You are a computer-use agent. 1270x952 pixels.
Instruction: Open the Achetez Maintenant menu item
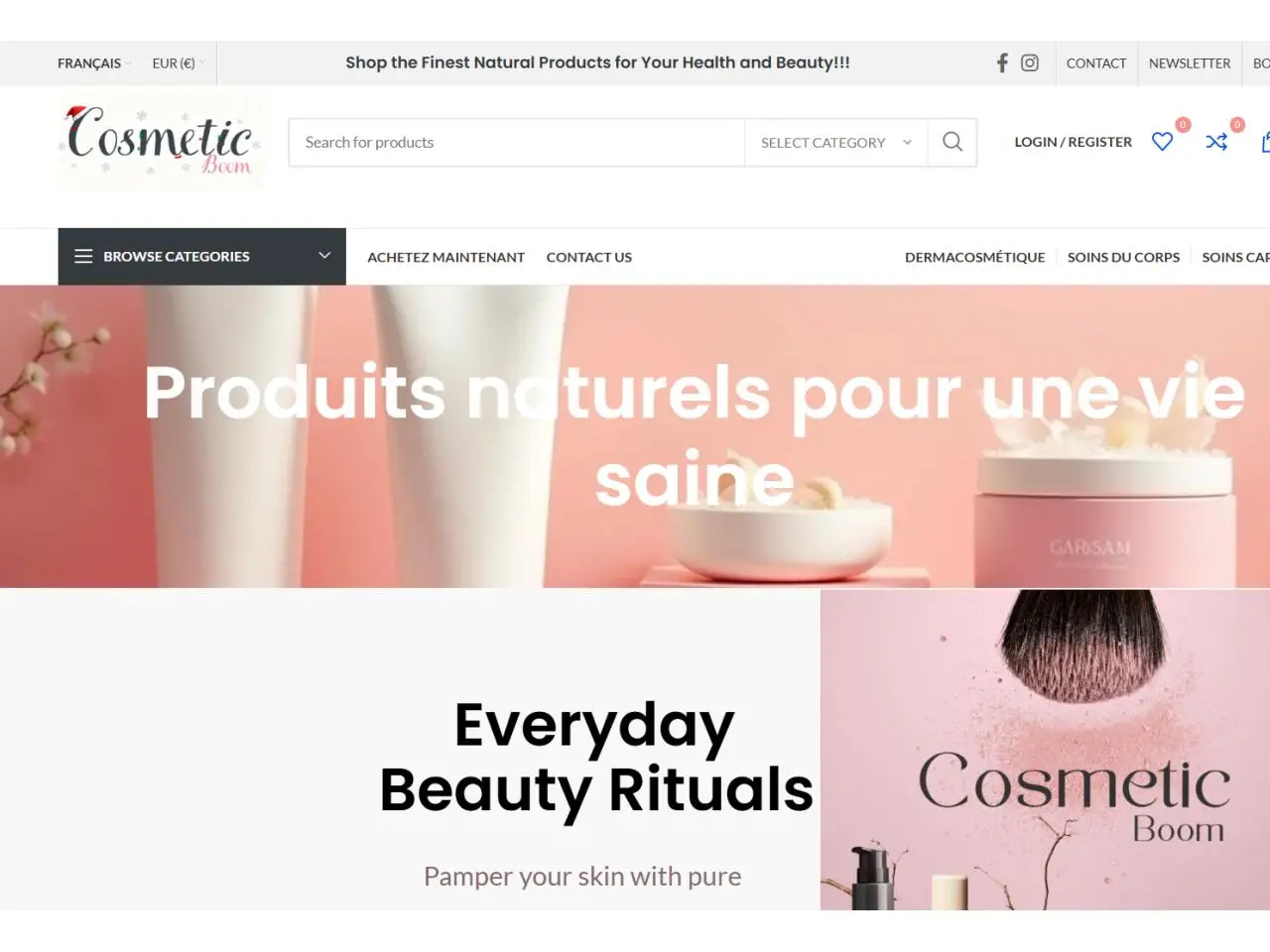tap(445, 257)
